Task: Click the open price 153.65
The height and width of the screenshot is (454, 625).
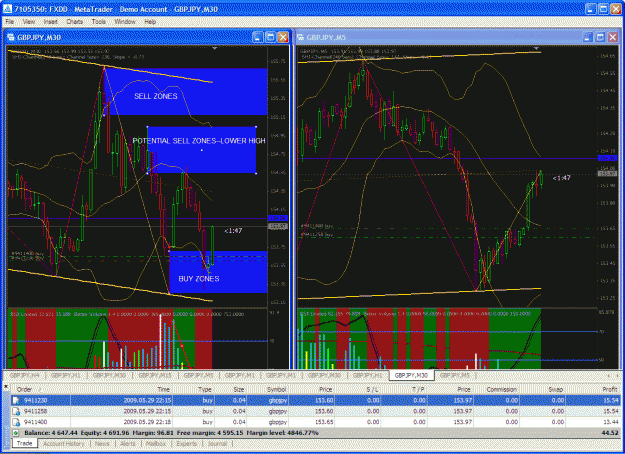Action: coord(325,422)
